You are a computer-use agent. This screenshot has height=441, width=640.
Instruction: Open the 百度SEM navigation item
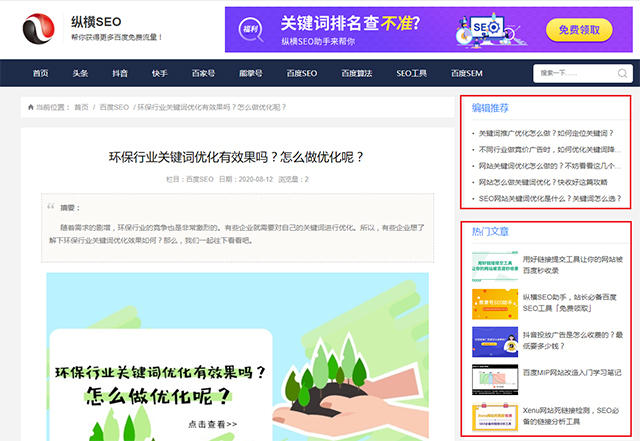(x=467, y=73)
